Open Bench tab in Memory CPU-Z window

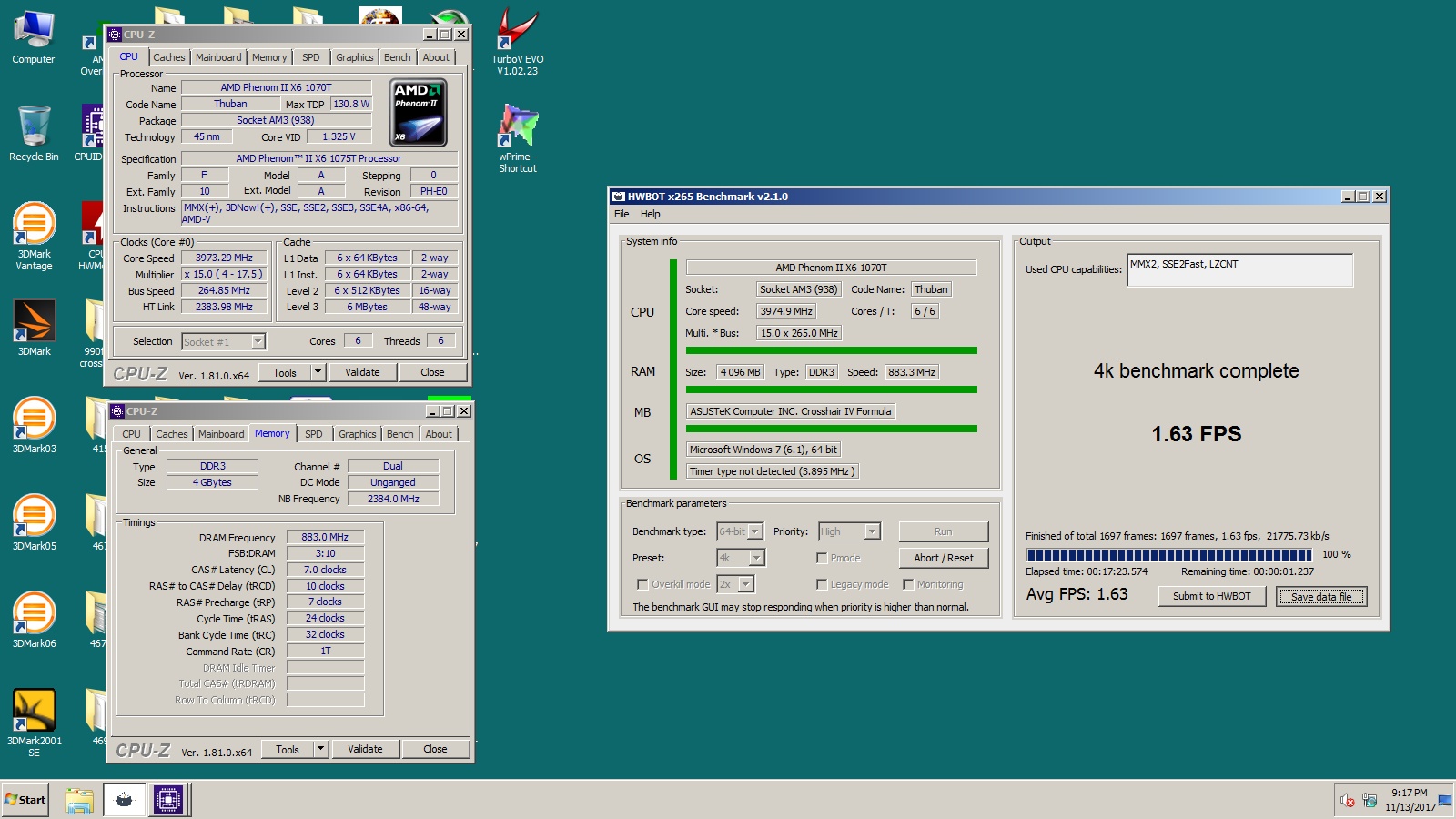point(400,434)
